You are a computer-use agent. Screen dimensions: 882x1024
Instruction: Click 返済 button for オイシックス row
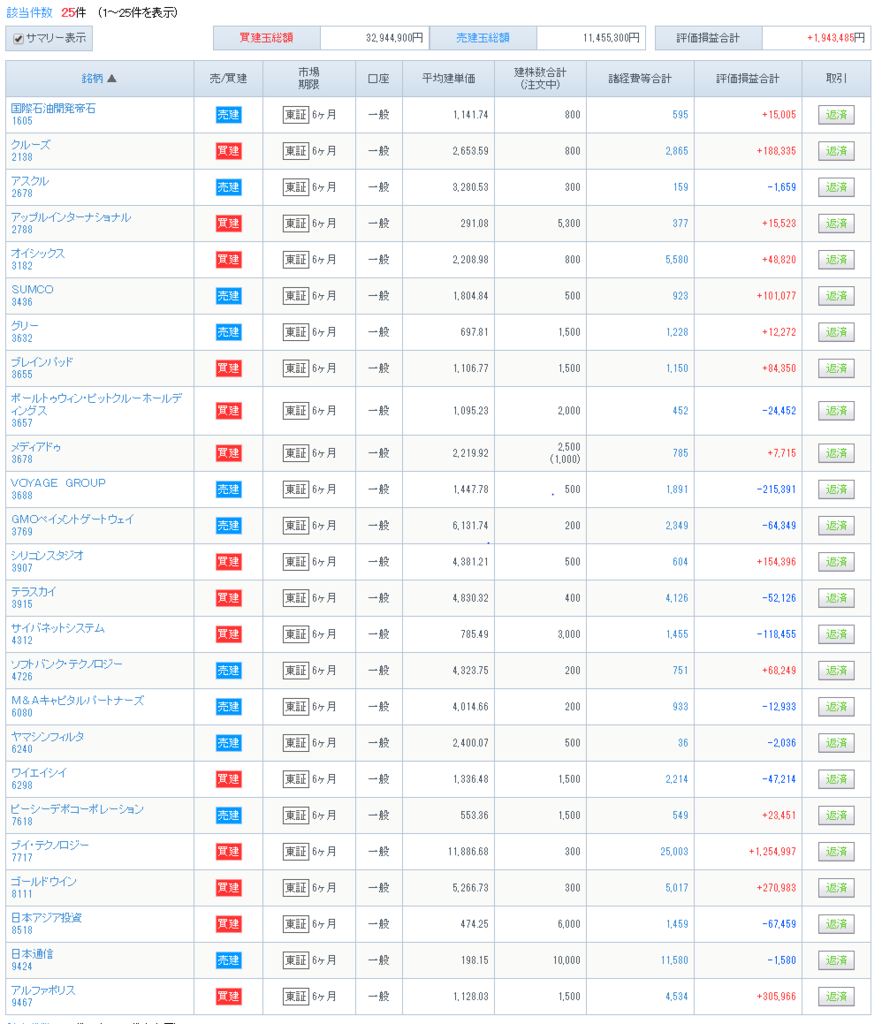coord(836,260)
